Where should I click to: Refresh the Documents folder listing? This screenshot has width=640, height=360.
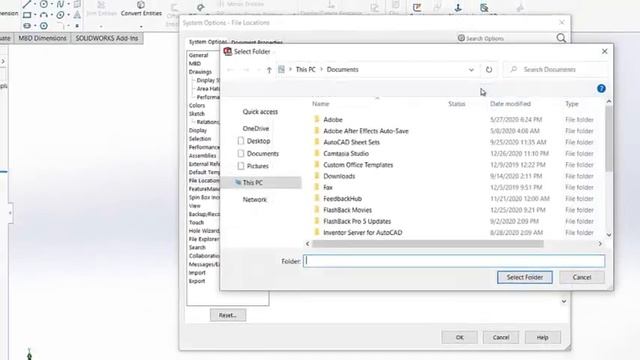coord(489,70)
